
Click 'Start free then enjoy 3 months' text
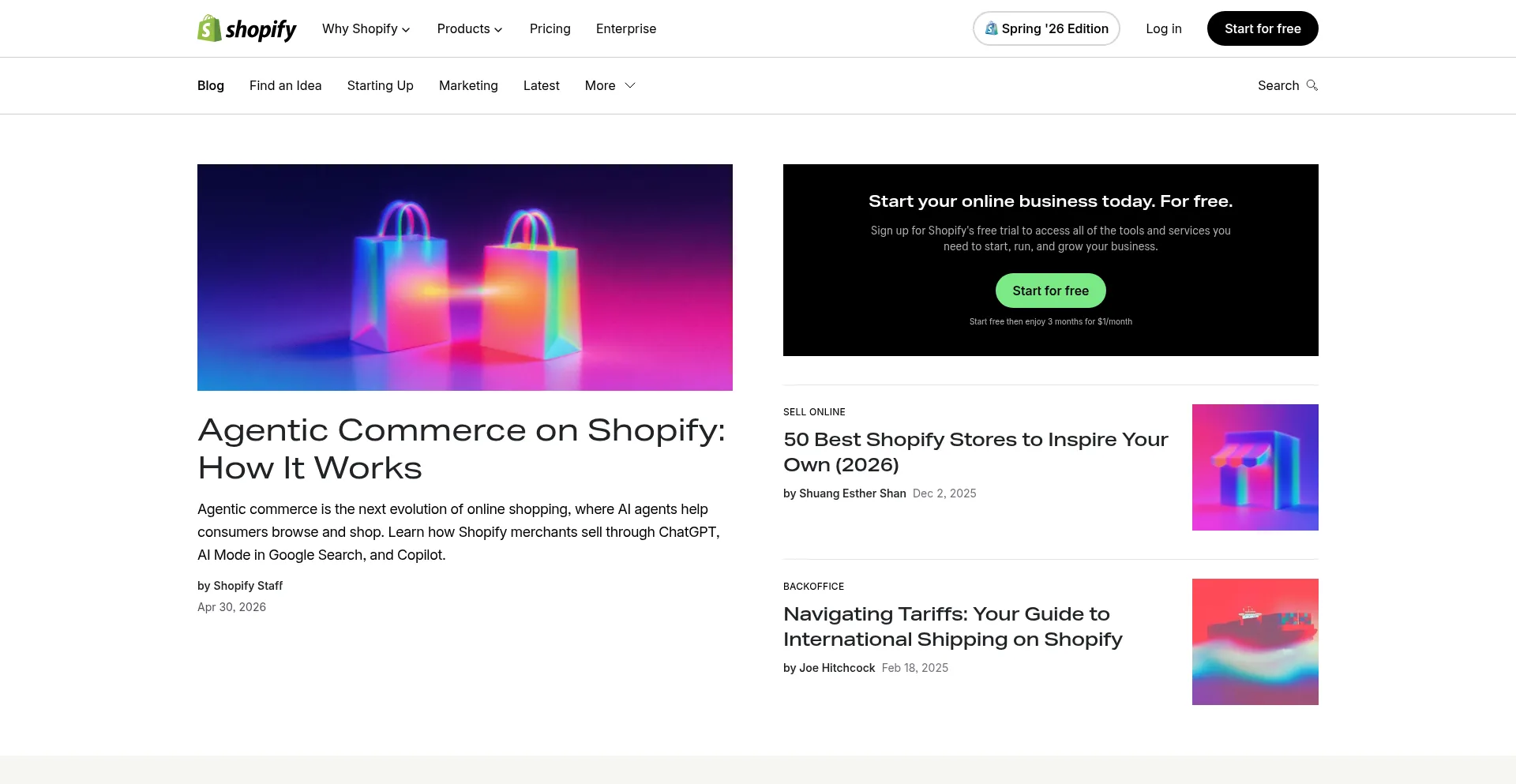1051,321
